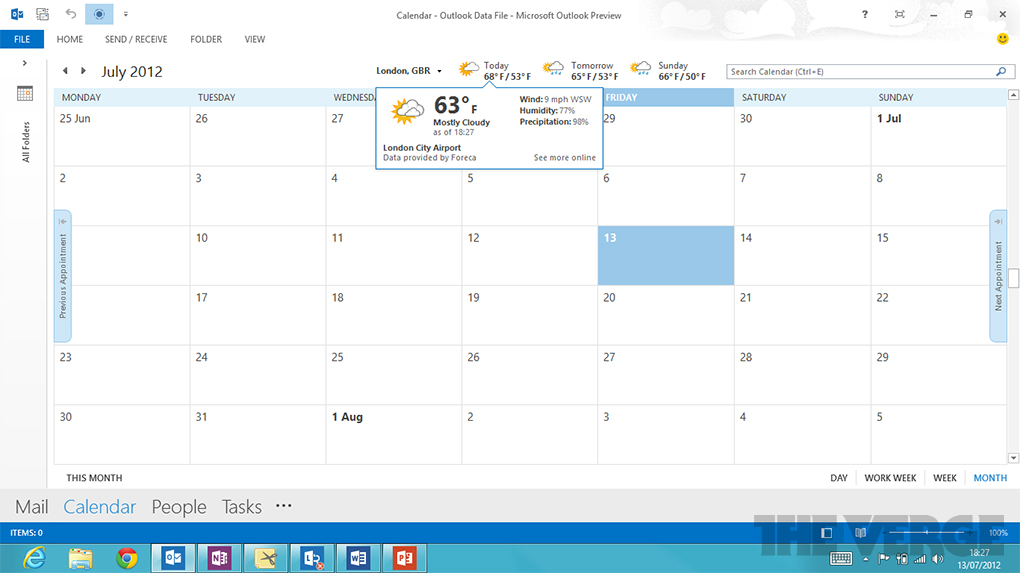The height and width of the screenshot is (573, 1020).
Task: Open OneNote from taskbar
Action: (x=219, y=558)
